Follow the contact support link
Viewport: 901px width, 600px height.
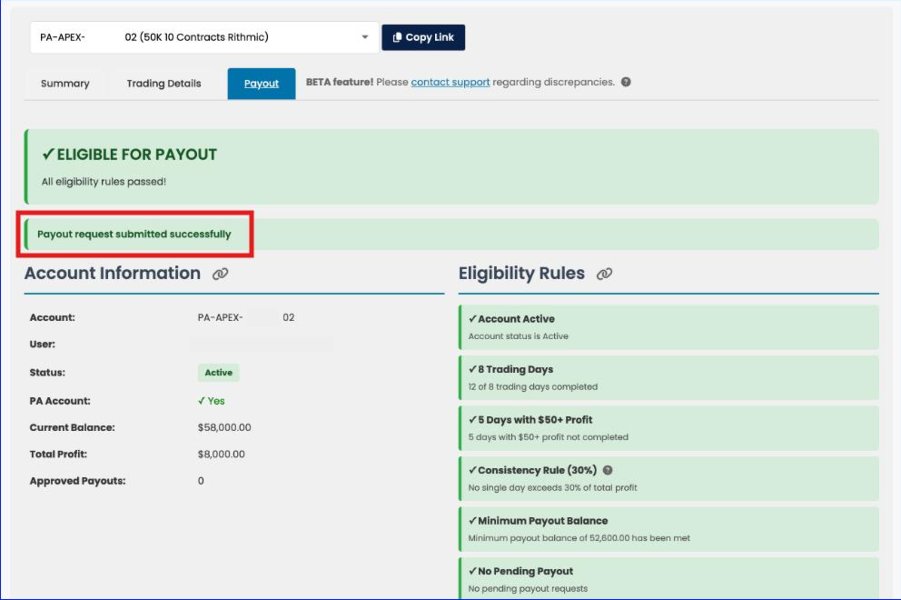[450, 82]
